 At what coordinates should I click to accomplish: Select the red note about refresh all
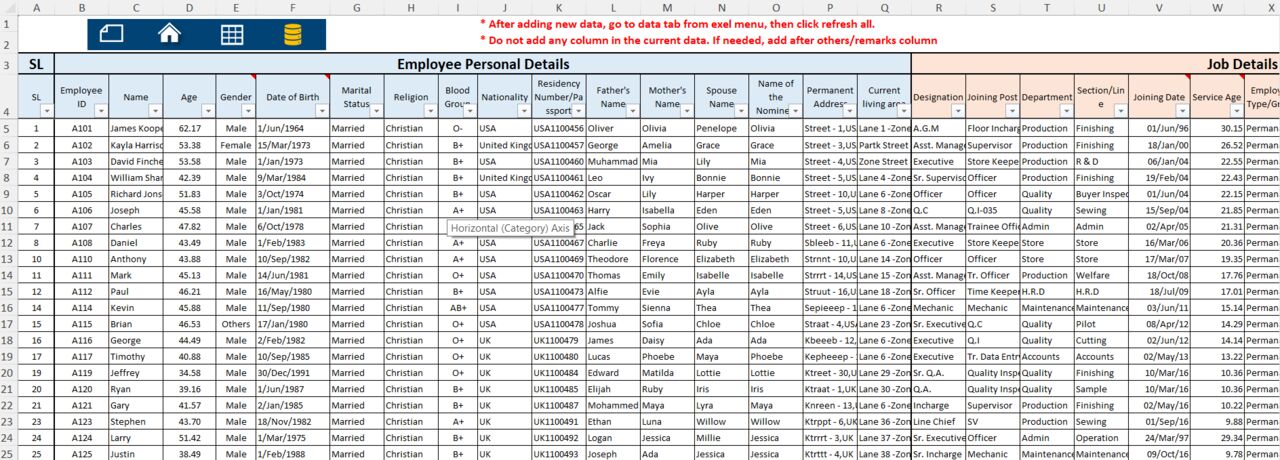tap(677, 23)
